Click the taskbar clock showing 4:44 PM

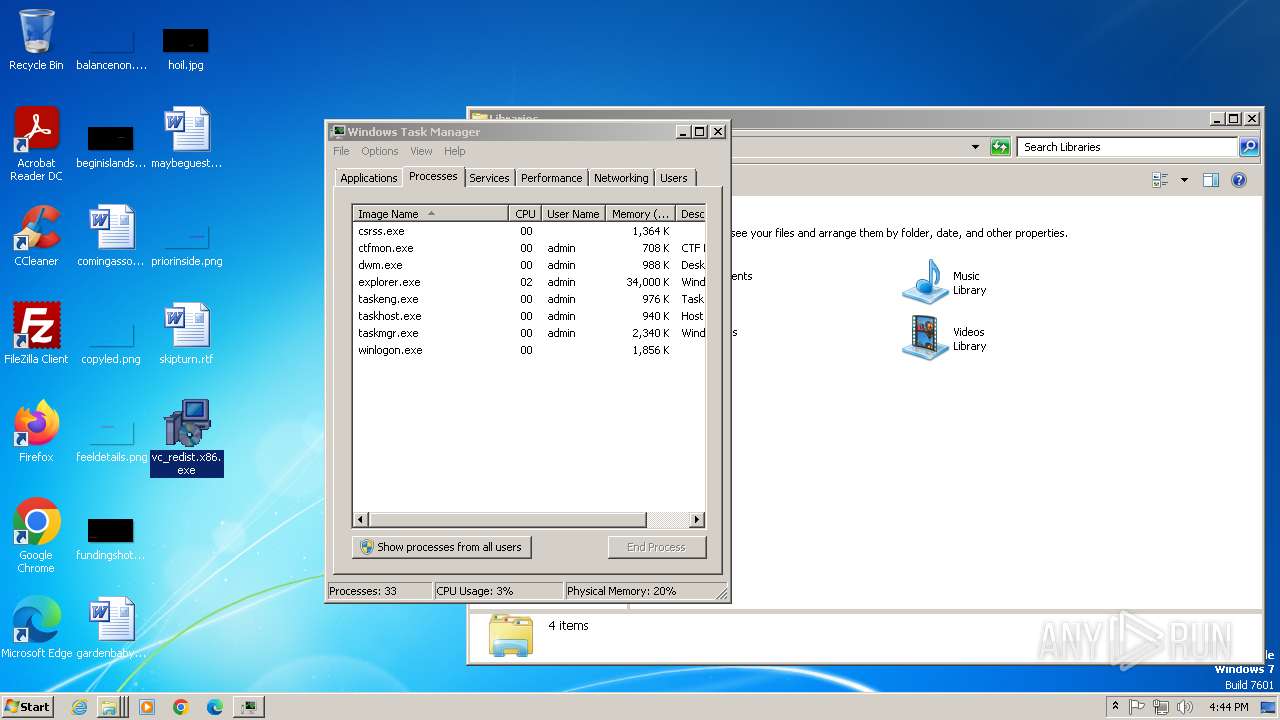tap(1228, 707)
